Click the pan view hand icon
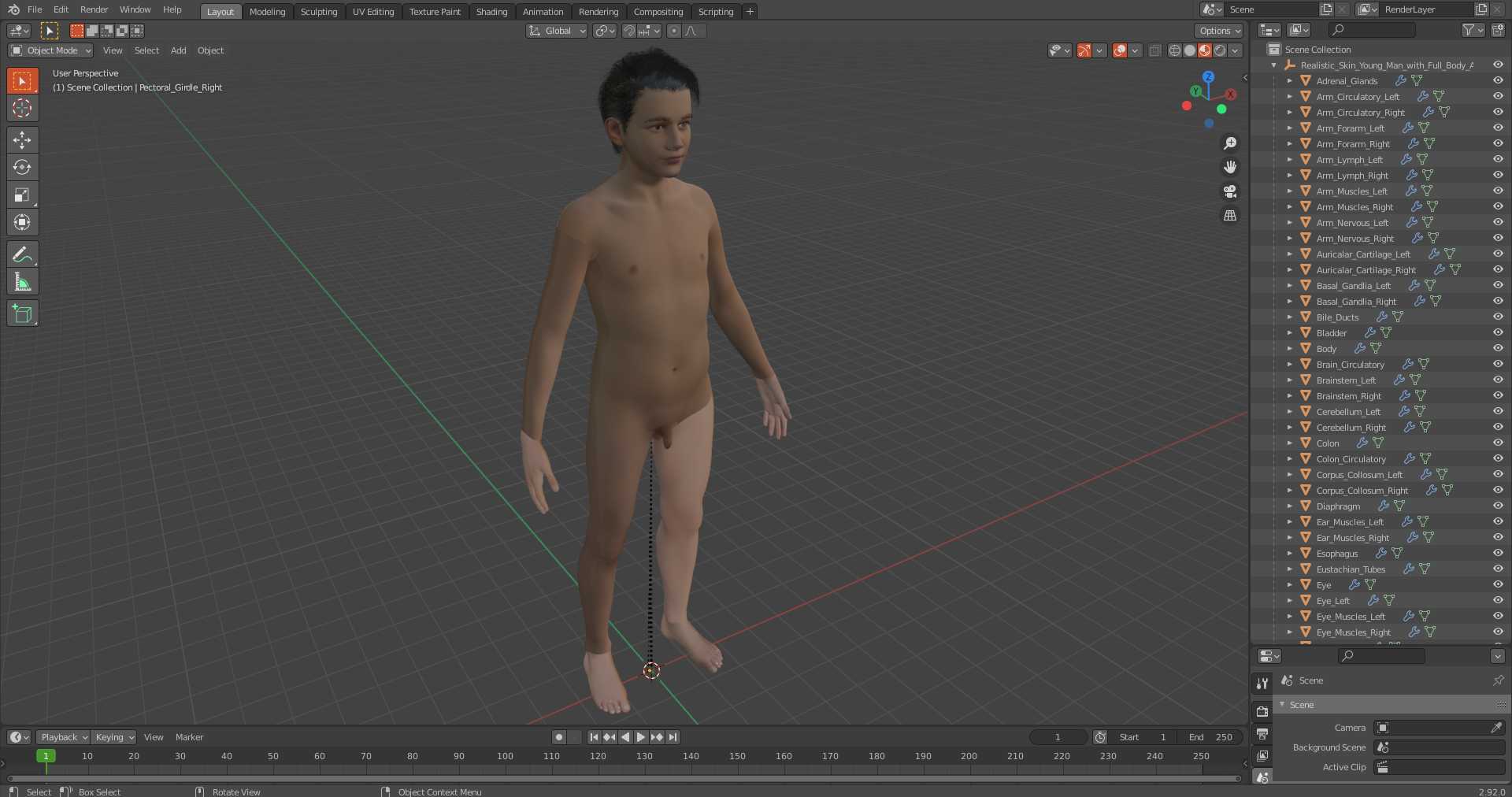The image size is (1512, 797). (1229, 167)
